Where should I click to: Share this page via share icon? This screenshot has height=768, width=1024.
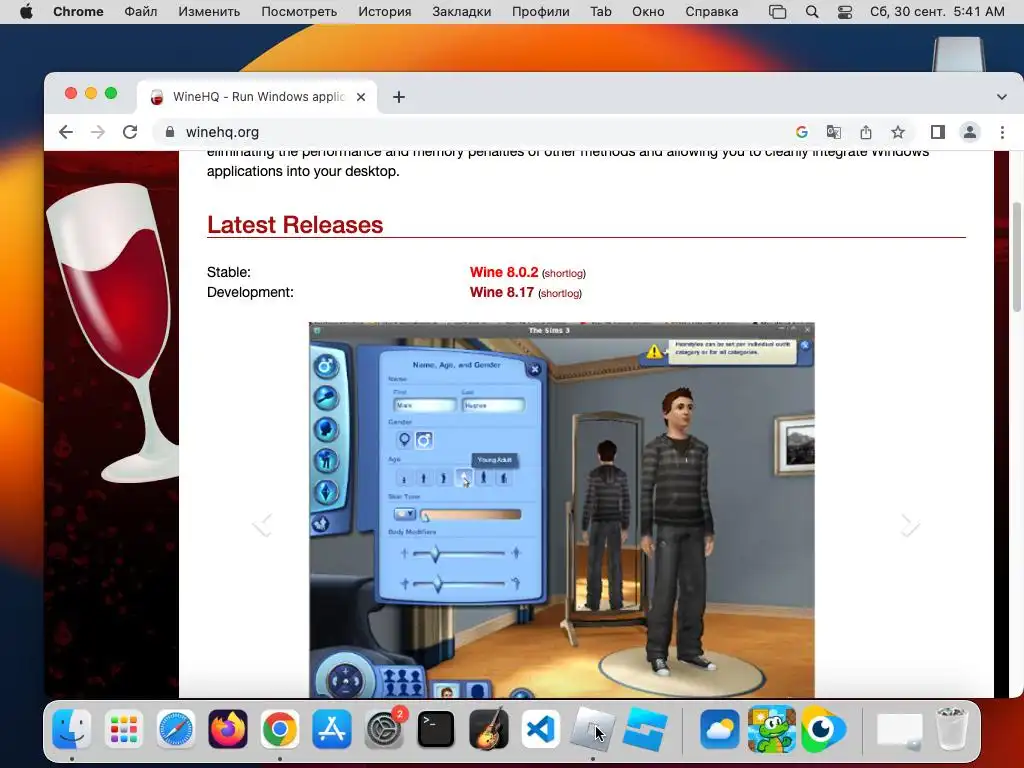[x=866, y=132]
